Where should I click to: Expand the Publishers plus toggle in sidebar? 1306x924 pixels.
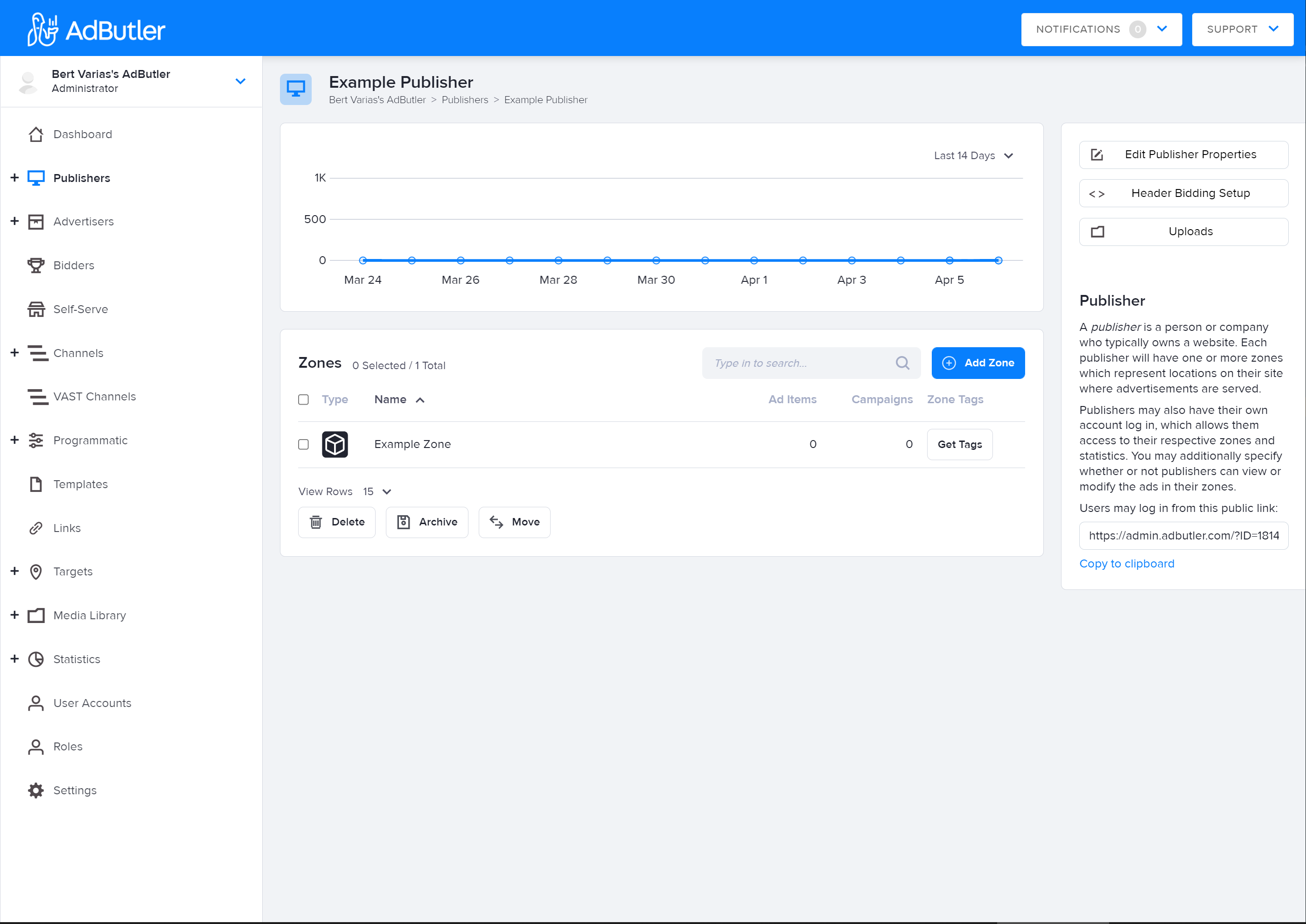[x=15, y=177]
